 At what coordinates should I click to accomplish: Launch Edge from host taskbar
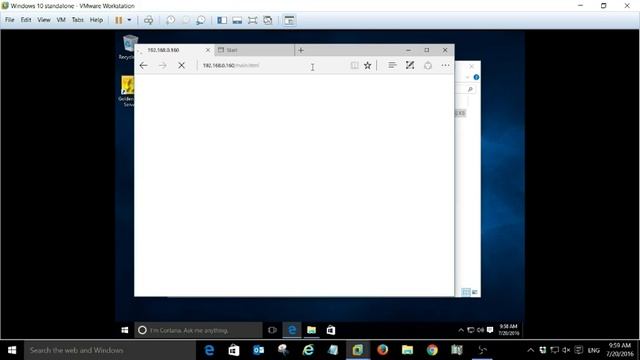pyautogui.click(x=209, y=350)
